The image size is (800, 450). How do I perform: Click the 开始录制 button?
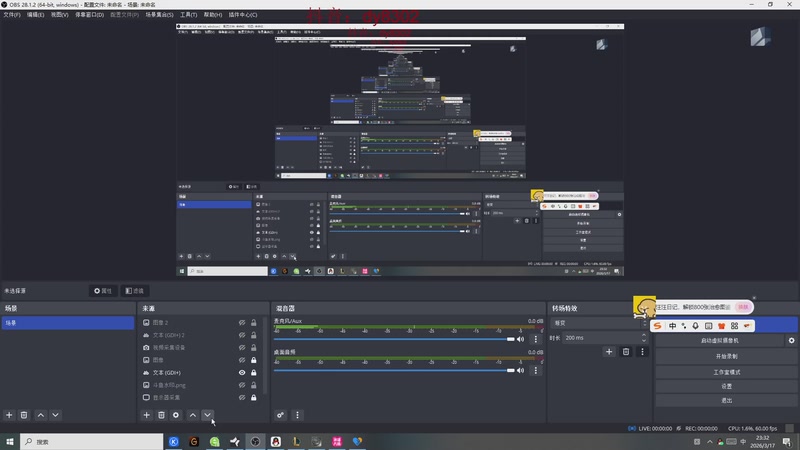point(726,356)
